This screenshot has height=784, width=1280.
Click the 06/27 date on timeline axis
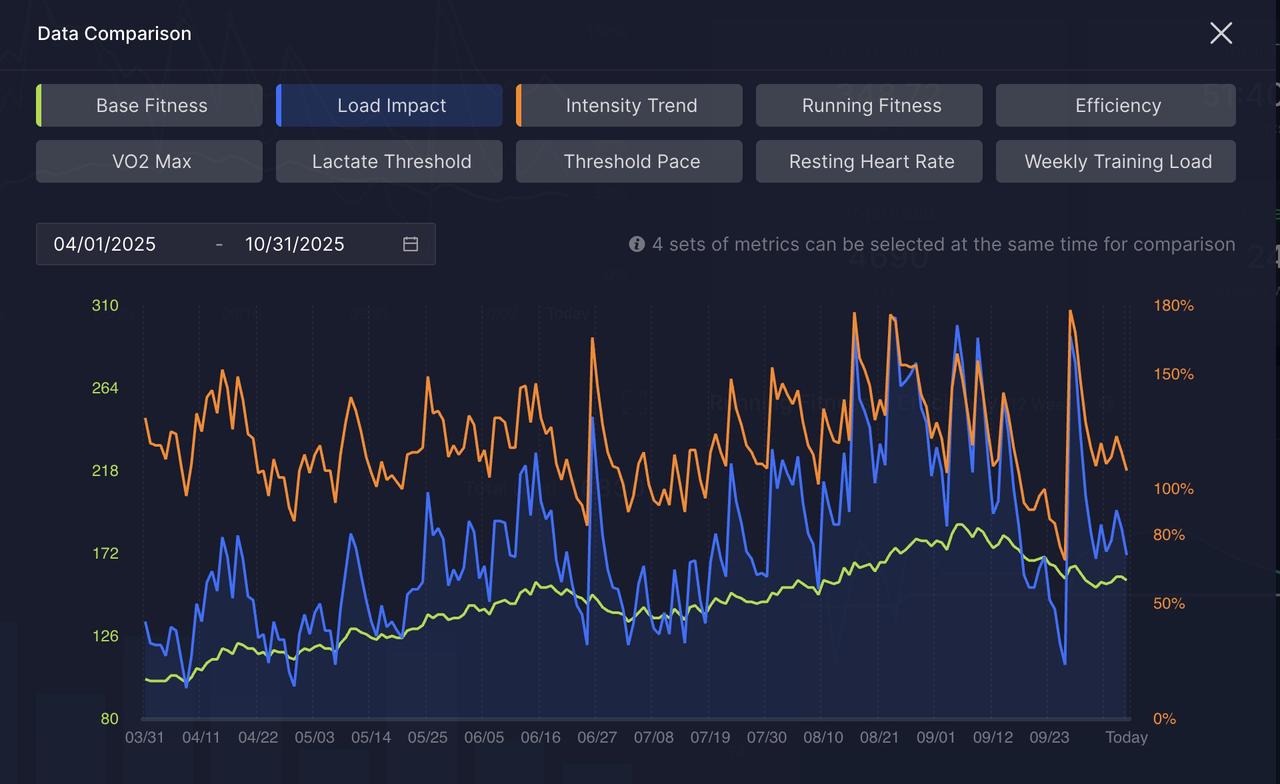pos(597,737)
